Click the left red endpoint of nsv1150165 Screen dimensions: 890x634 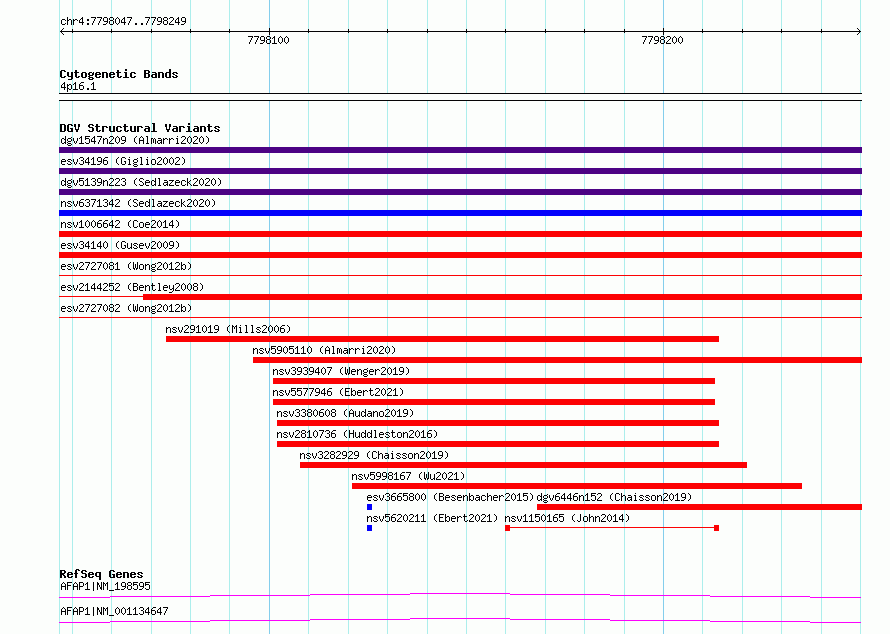(x=507, y=528)
